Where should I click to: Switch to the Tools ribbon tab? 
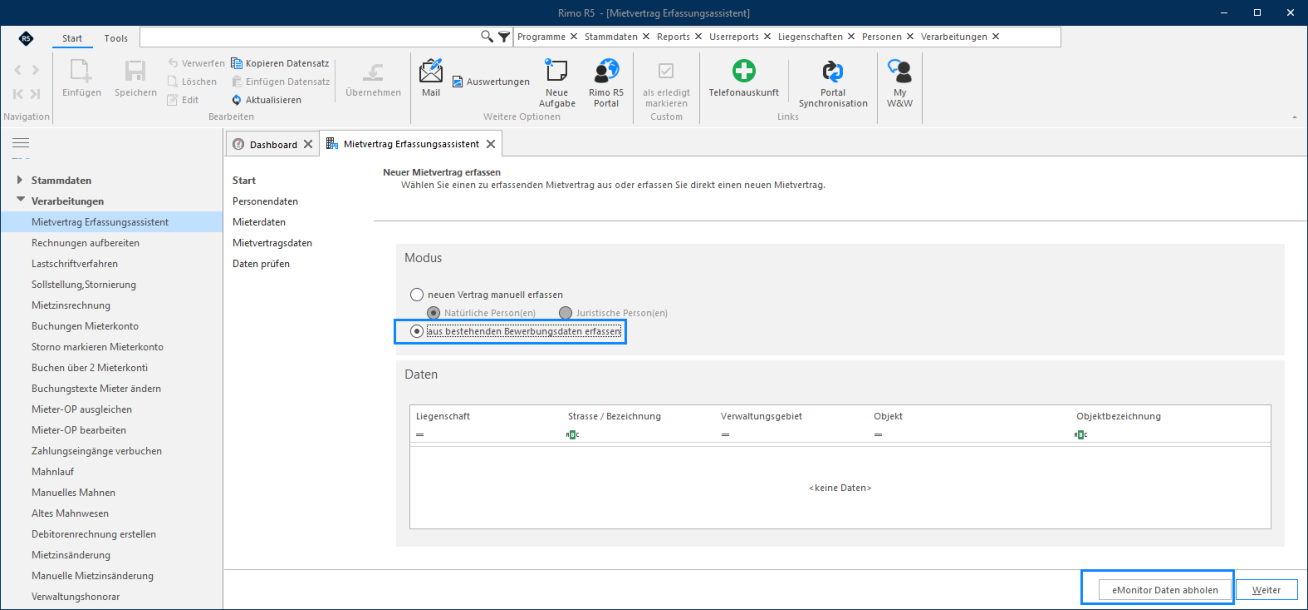(x=116, y=38)
